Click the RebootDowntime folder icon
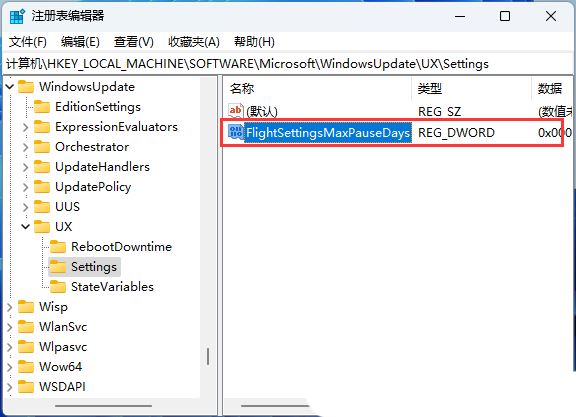Viewport: 576px width, 417px height. [58, 247]
